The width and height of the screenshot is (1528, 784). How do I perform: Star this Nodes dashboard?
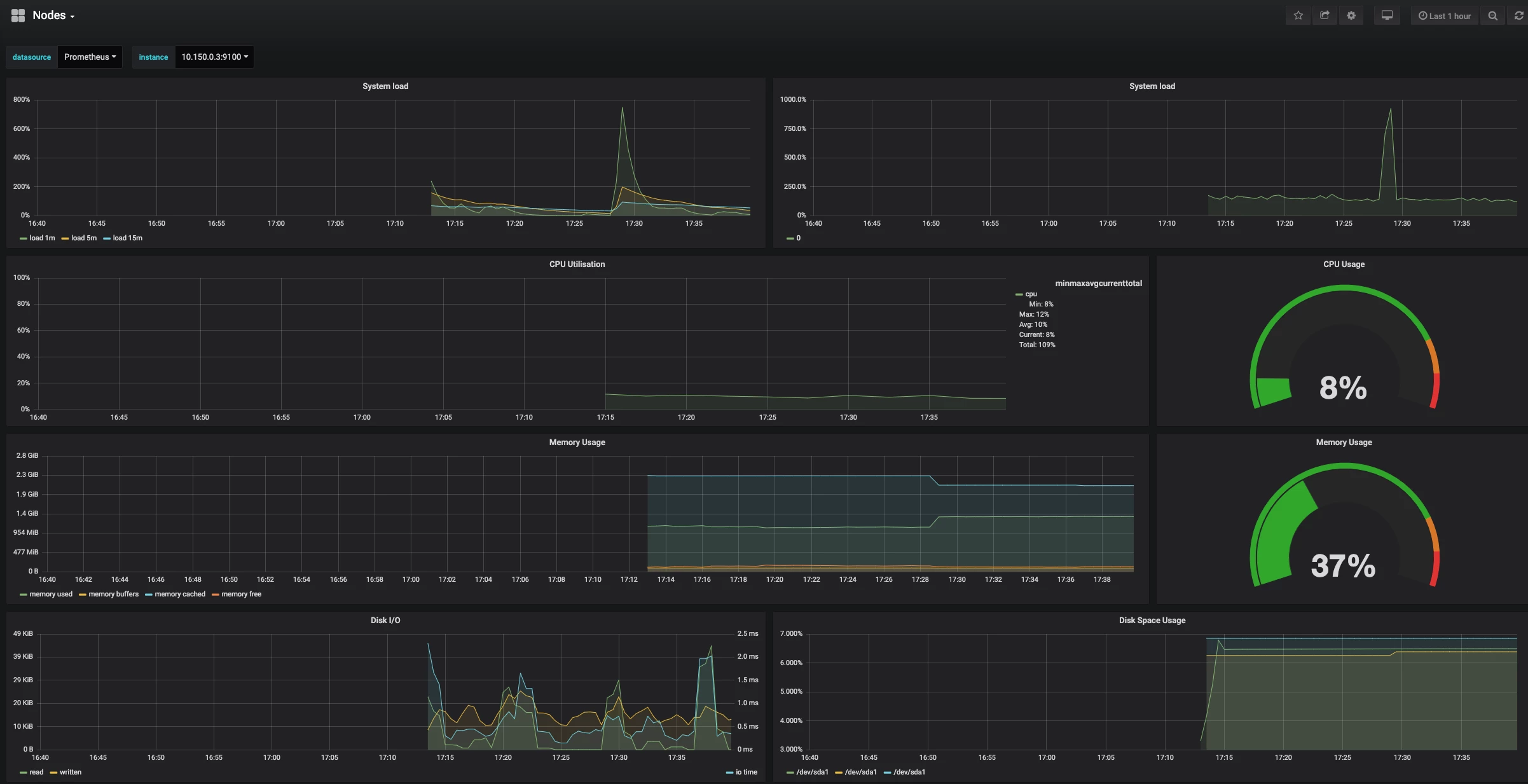pyautogui.click(x=1298, y=16)
